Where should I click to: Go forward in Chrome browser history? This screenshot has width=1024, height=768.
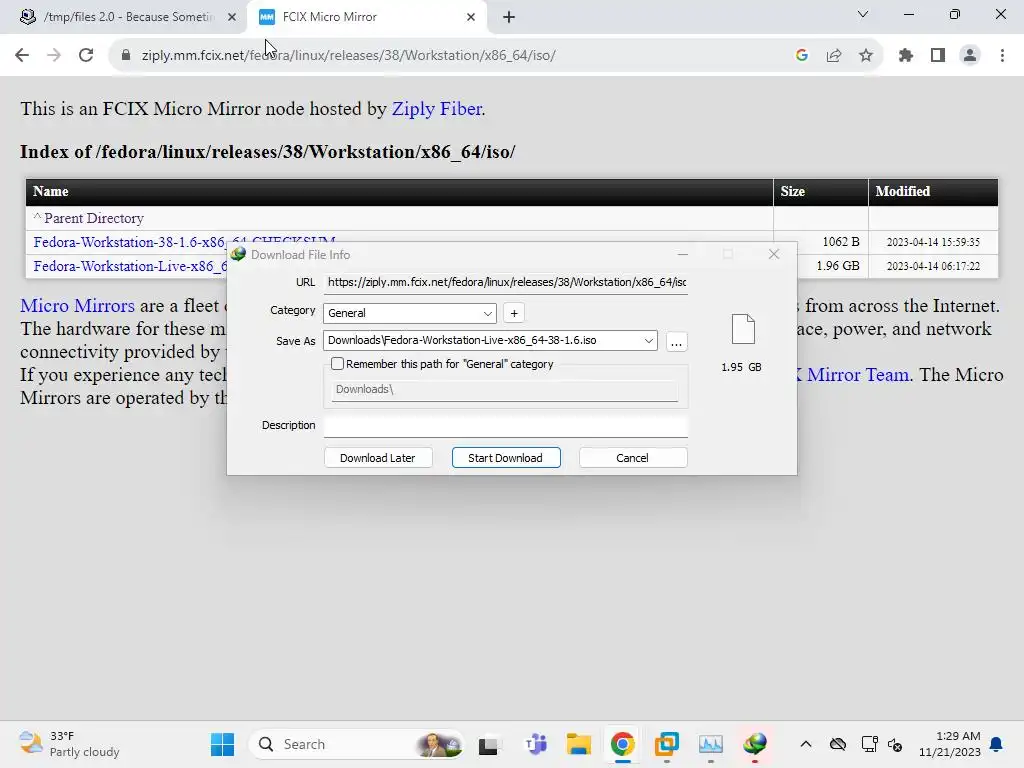click(54, 56)
